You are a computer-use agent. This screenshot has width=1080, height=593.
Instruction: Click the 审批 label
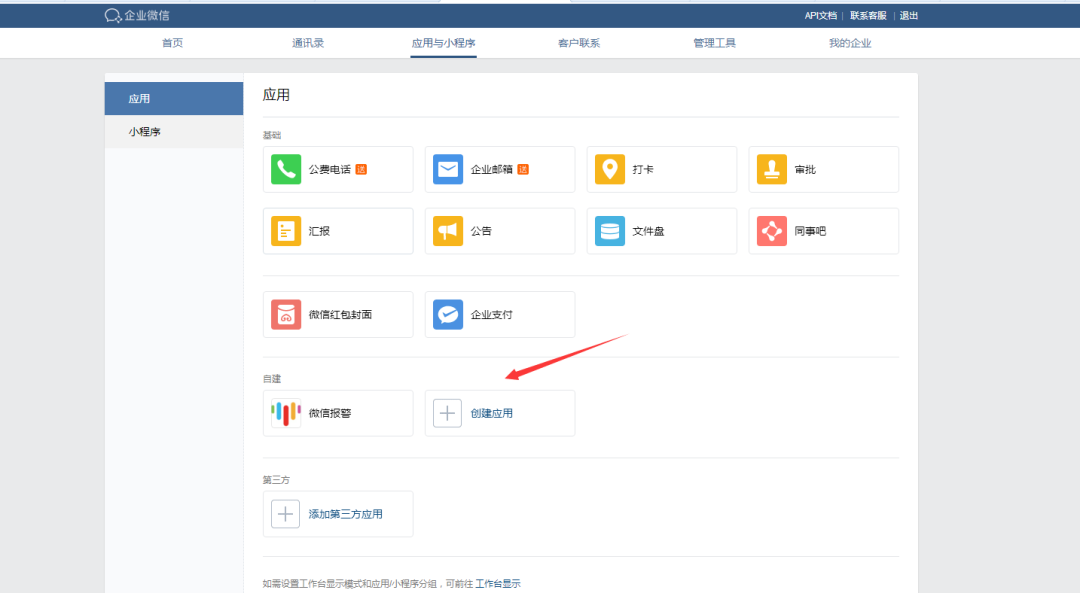coord(805,169)
